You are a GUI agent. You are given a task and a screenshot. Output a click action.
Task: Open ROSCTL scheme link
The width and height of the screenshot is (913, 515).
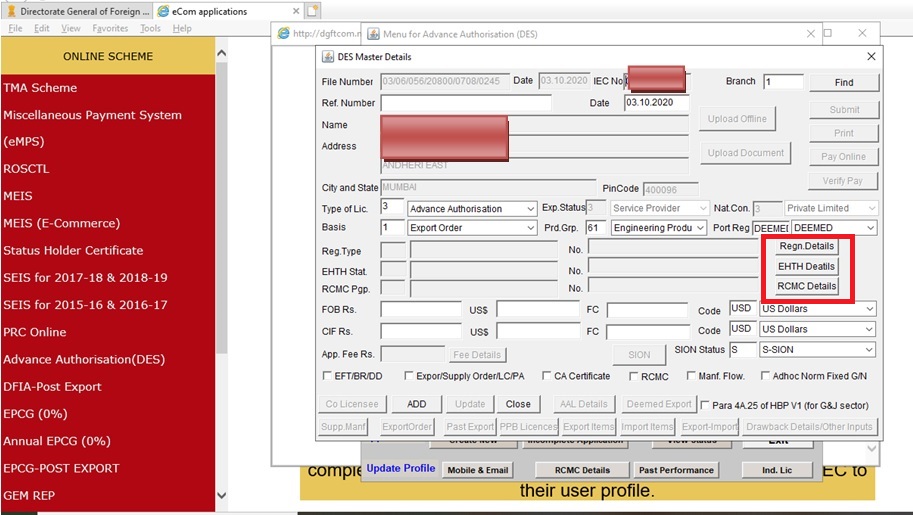pyautogui.click(x=26, y=169)
